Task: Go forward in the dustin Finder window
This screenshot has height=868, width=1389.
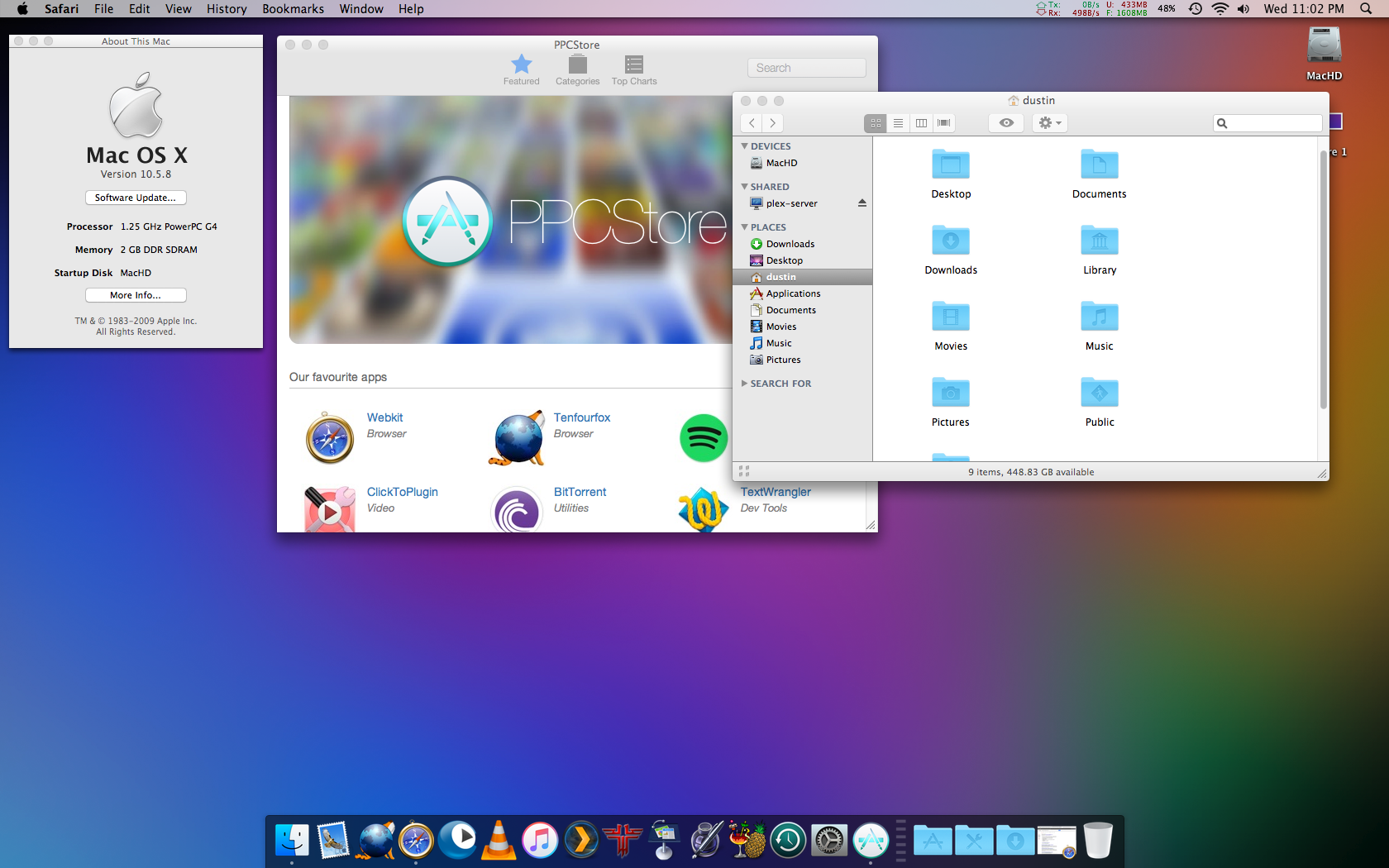Action: (x=772, y=123)
